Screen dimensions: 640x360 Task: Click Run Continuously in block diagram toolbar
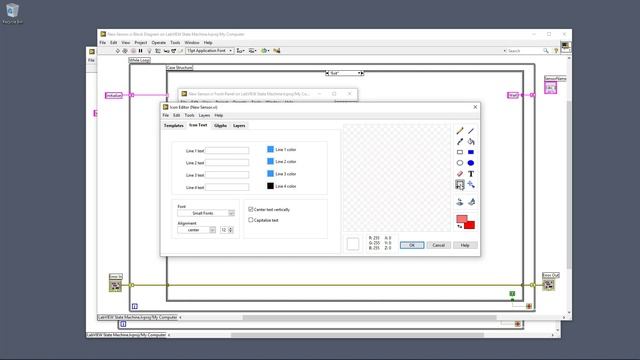[125, 51]
